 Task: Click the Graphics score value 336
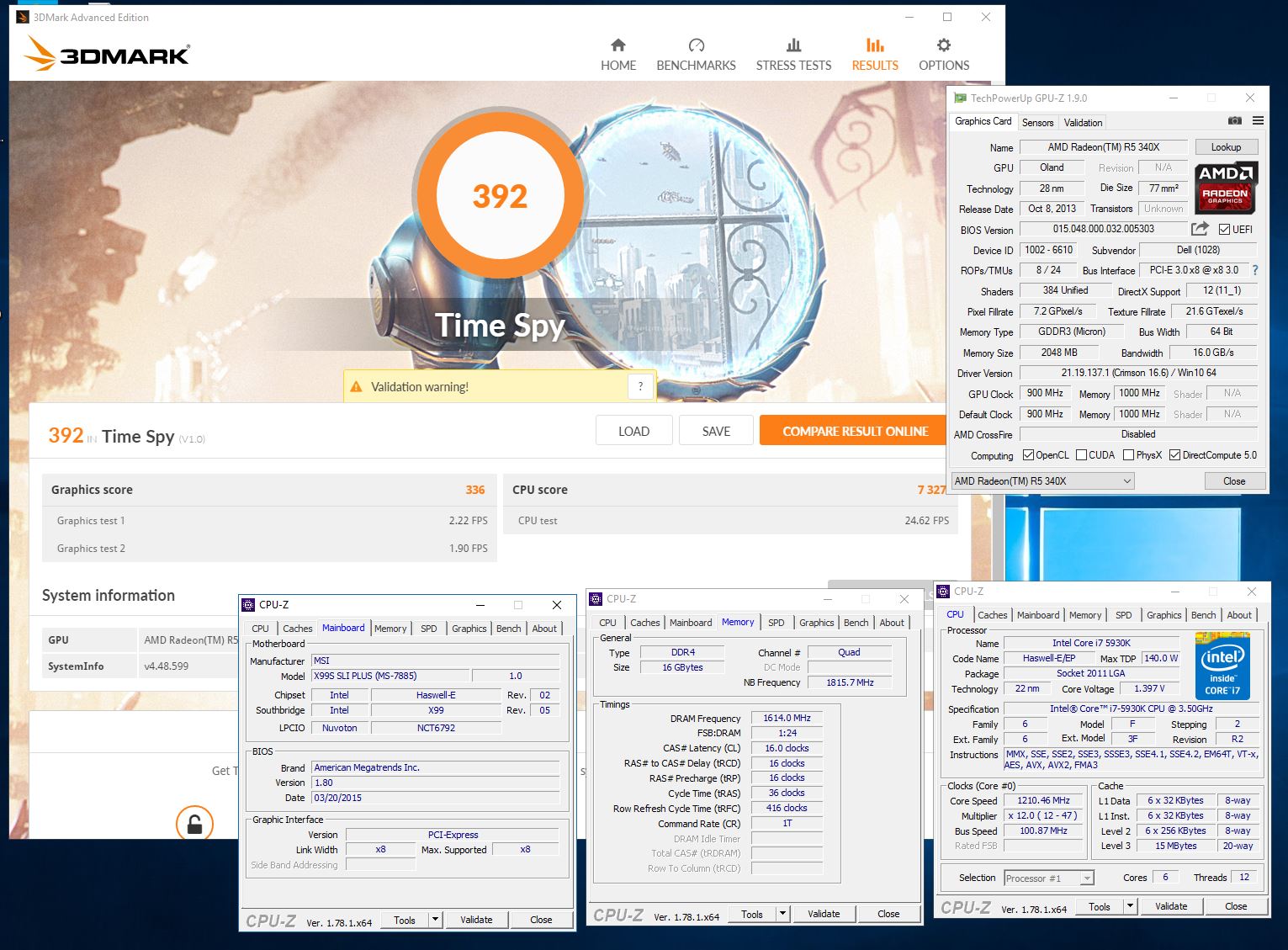tap(475, 490)
